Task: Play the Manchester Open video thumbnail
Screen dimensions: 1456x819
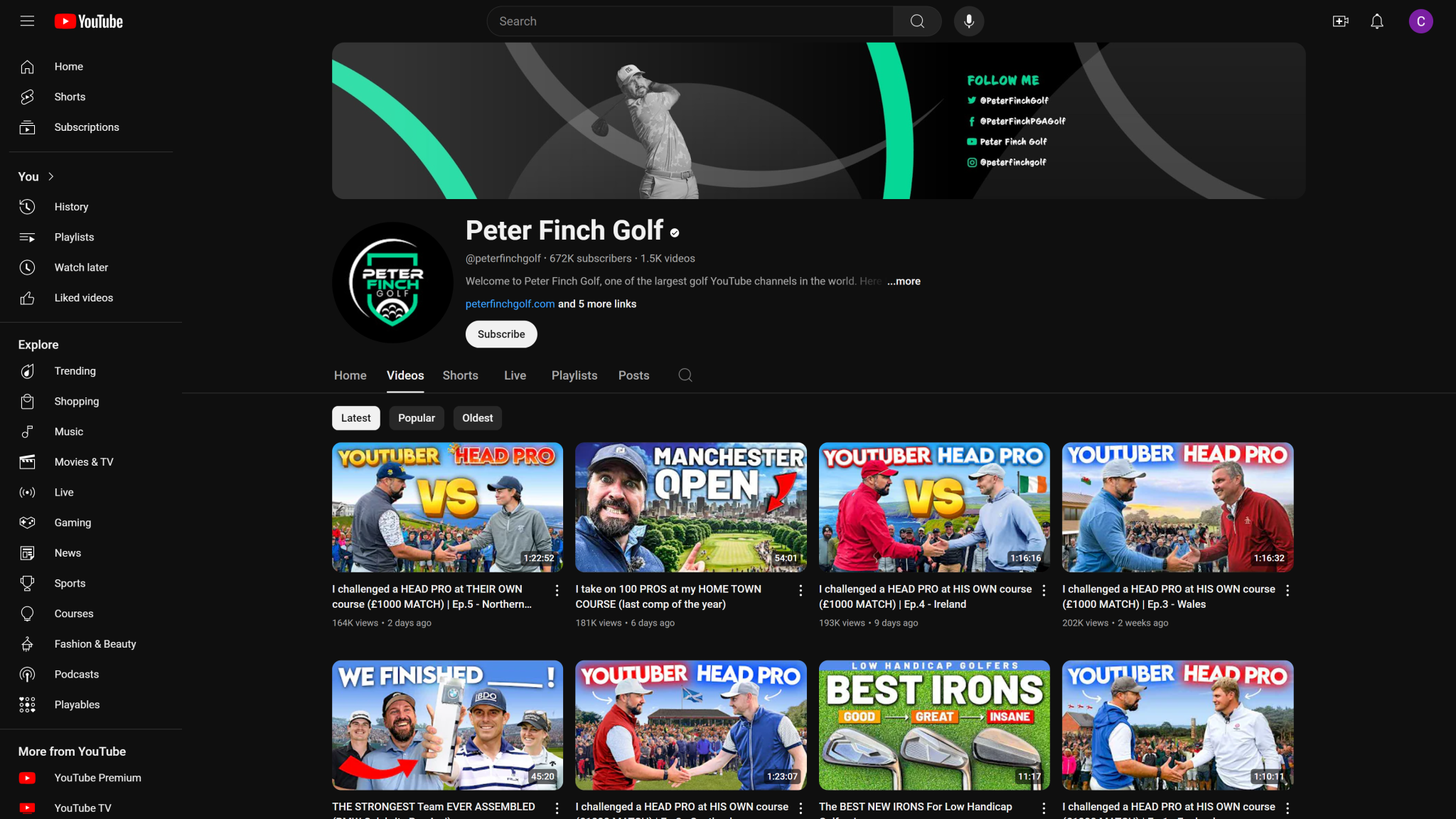Action: 690,507
